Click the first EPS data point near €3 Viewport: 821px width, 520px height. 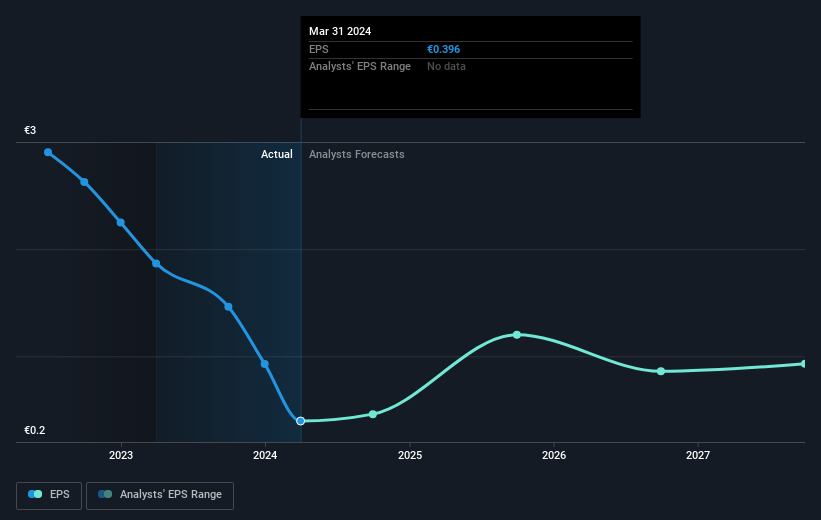[x=48, y=152]
